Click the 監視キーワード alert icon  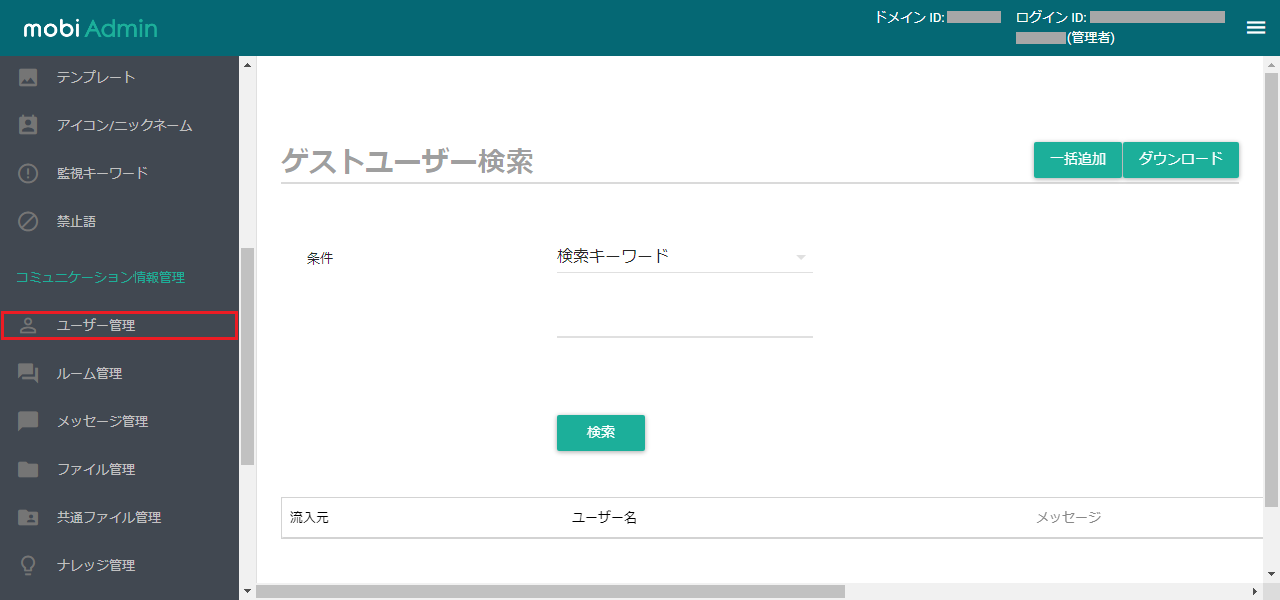tap(28, 173)
